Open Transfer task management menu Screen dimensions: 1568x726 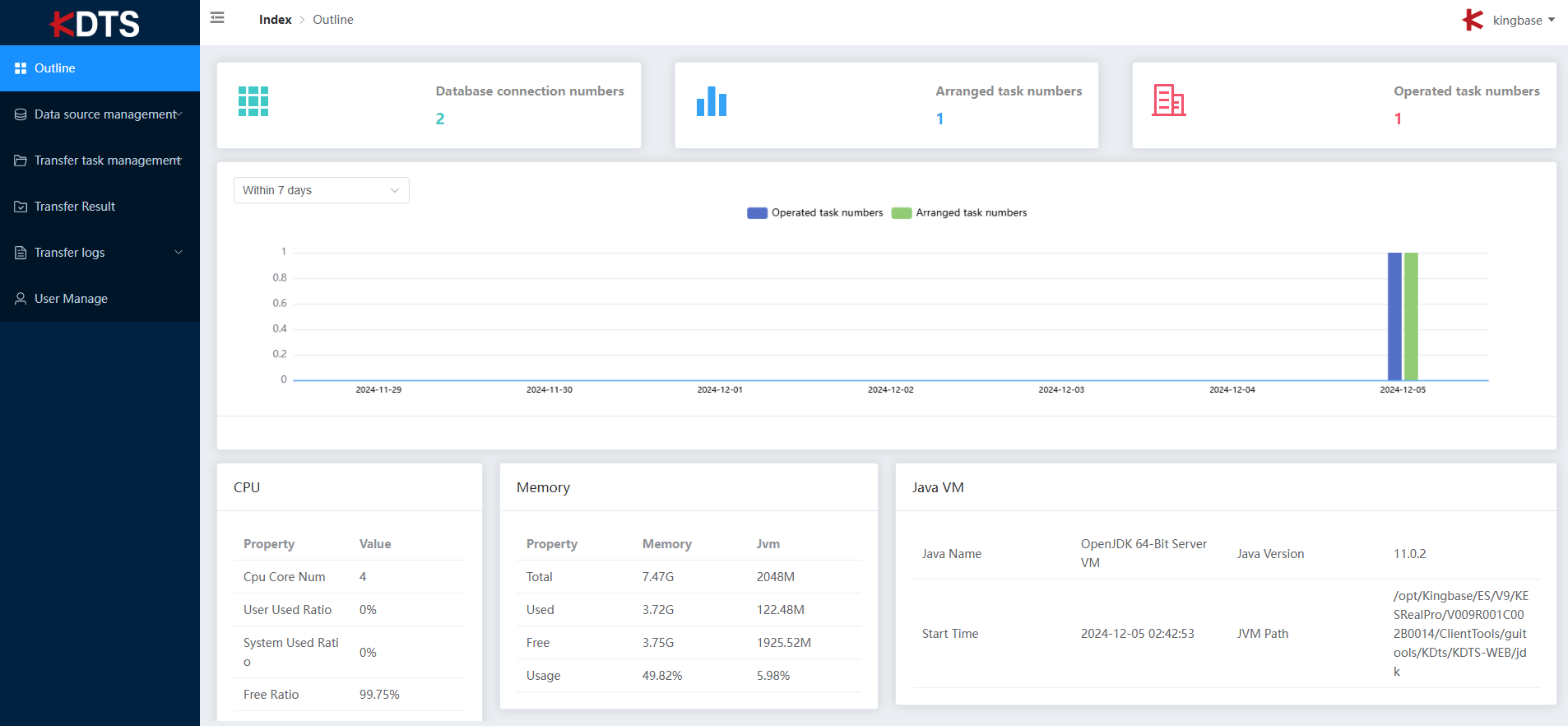tap(100, 161)
